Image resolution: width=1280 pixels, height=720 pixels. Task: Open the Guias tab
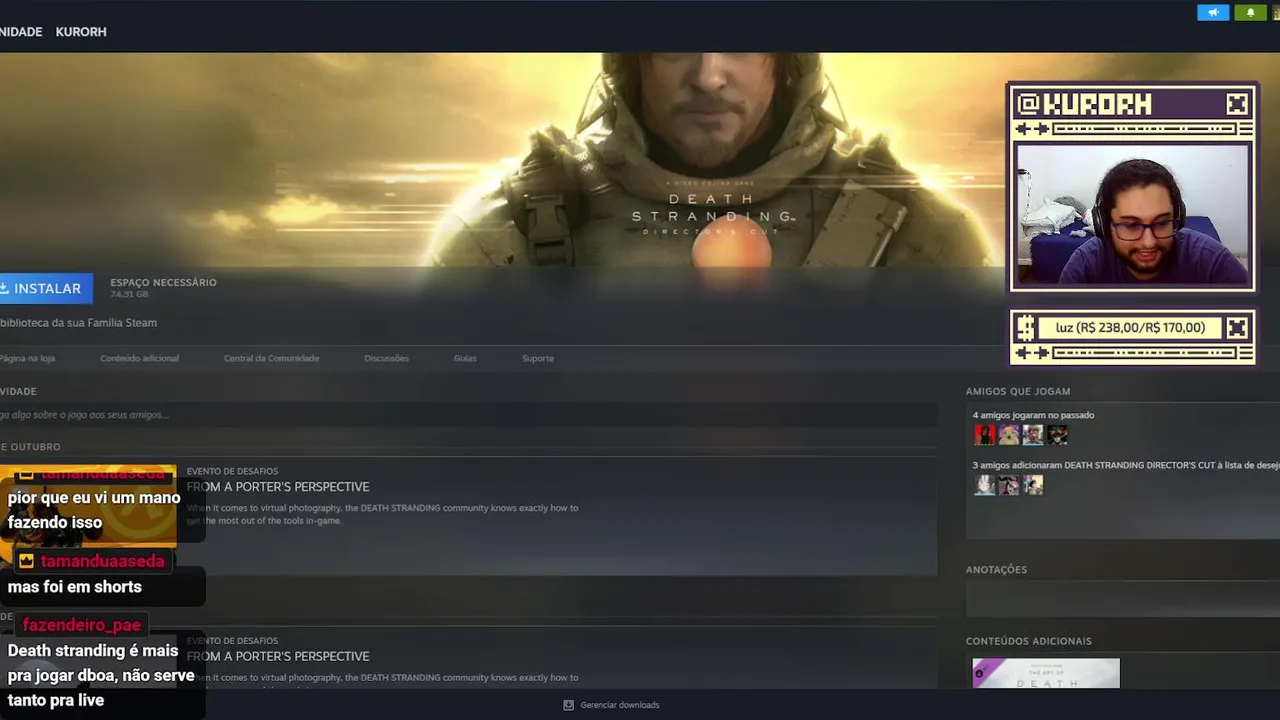(x=465, y=358)
